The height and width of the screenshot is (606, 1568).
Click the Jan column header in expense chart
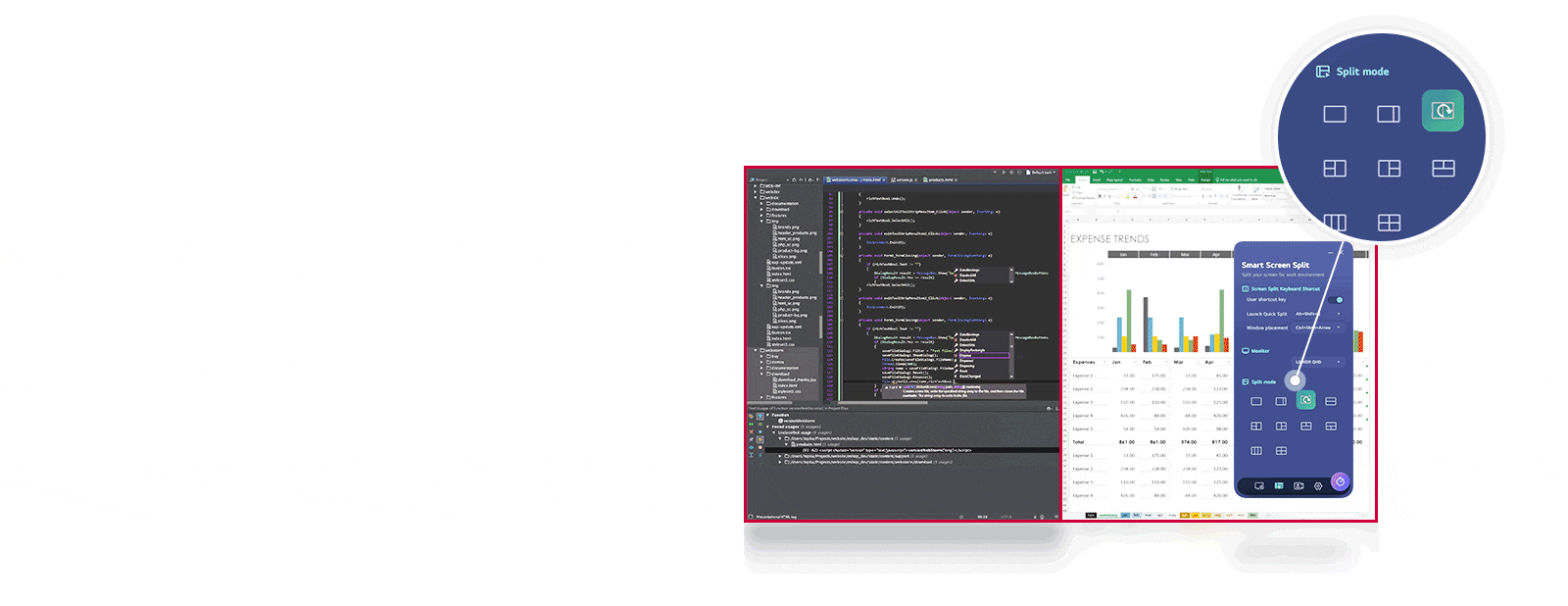click(1123, 254)
